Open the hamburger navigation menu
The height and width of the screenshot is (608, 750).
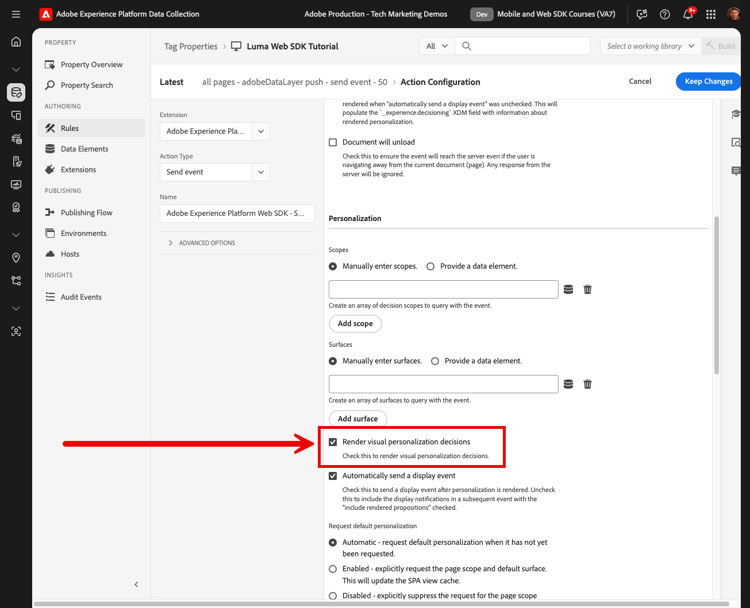[x=16, y=14]
